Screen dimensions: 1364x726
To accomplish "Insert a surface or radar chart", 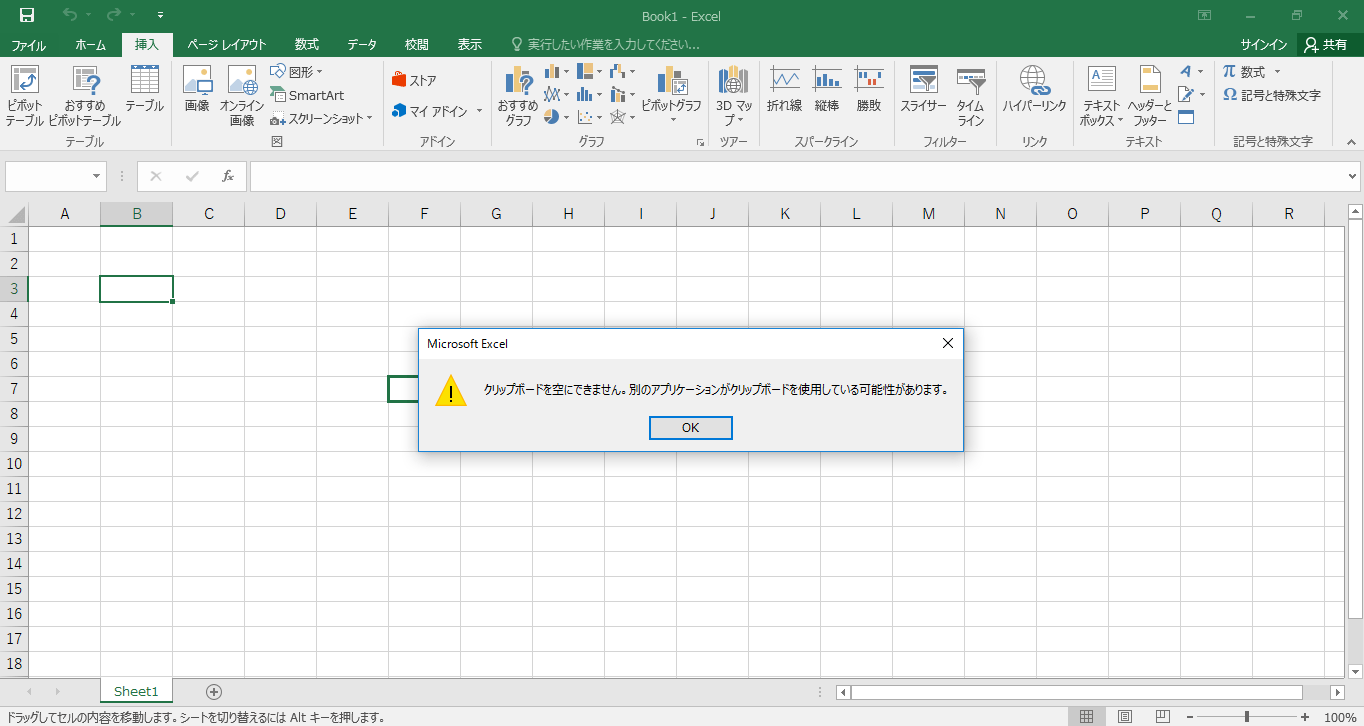I will [623, 117].
